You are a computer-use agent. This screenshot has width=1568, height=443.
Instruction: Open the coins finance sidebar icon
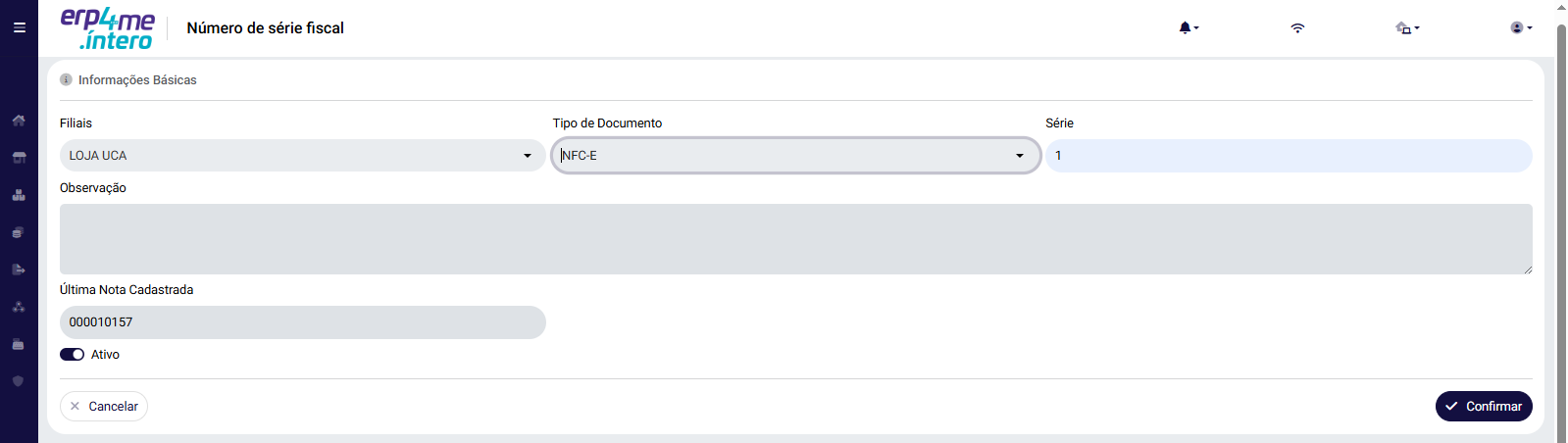click(x=19, y=232)
